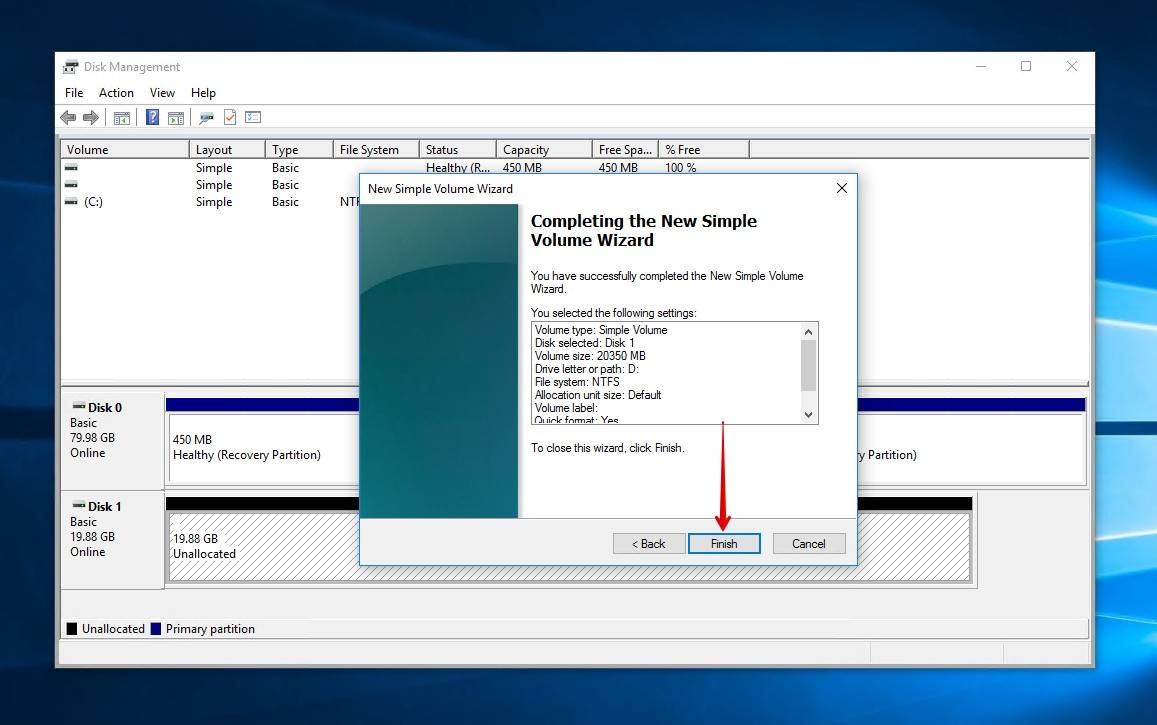Image resolution: width=1157 pixels, height=725 pixels.
Task: Click the Finish button in the wizard
Action: (x=724, y=543)
